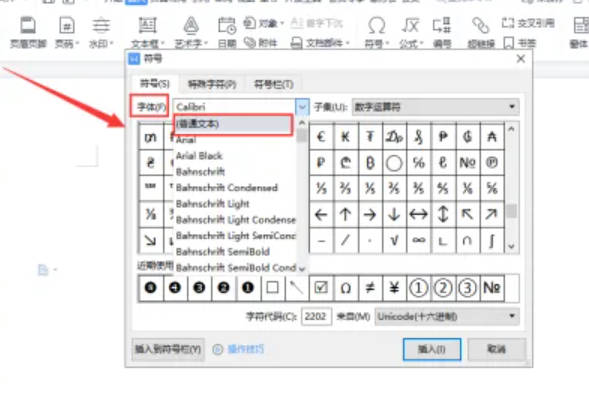This screenshot has width=589, height=393.
Task: Close the Symbol (符号) dialog
Action: (521, 59)
